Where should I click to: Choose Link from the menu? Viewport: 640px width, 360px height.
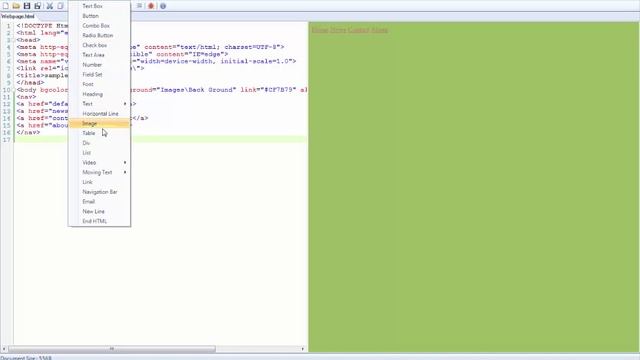pyautogui.click(x=100, y=182)
